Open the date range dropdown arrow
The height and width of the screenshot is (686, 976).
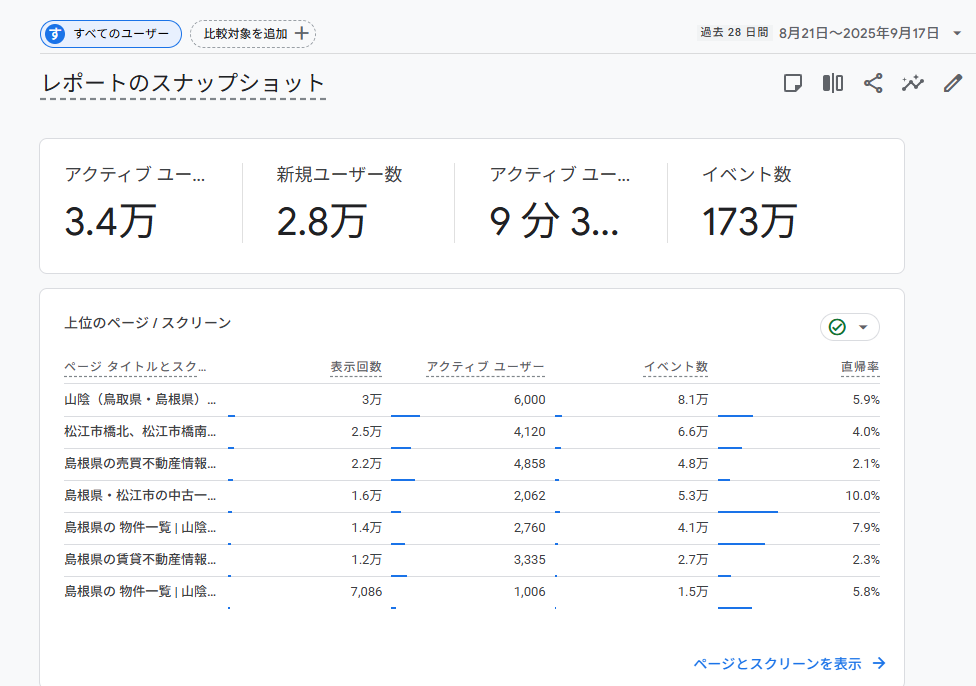click(957, 33)
